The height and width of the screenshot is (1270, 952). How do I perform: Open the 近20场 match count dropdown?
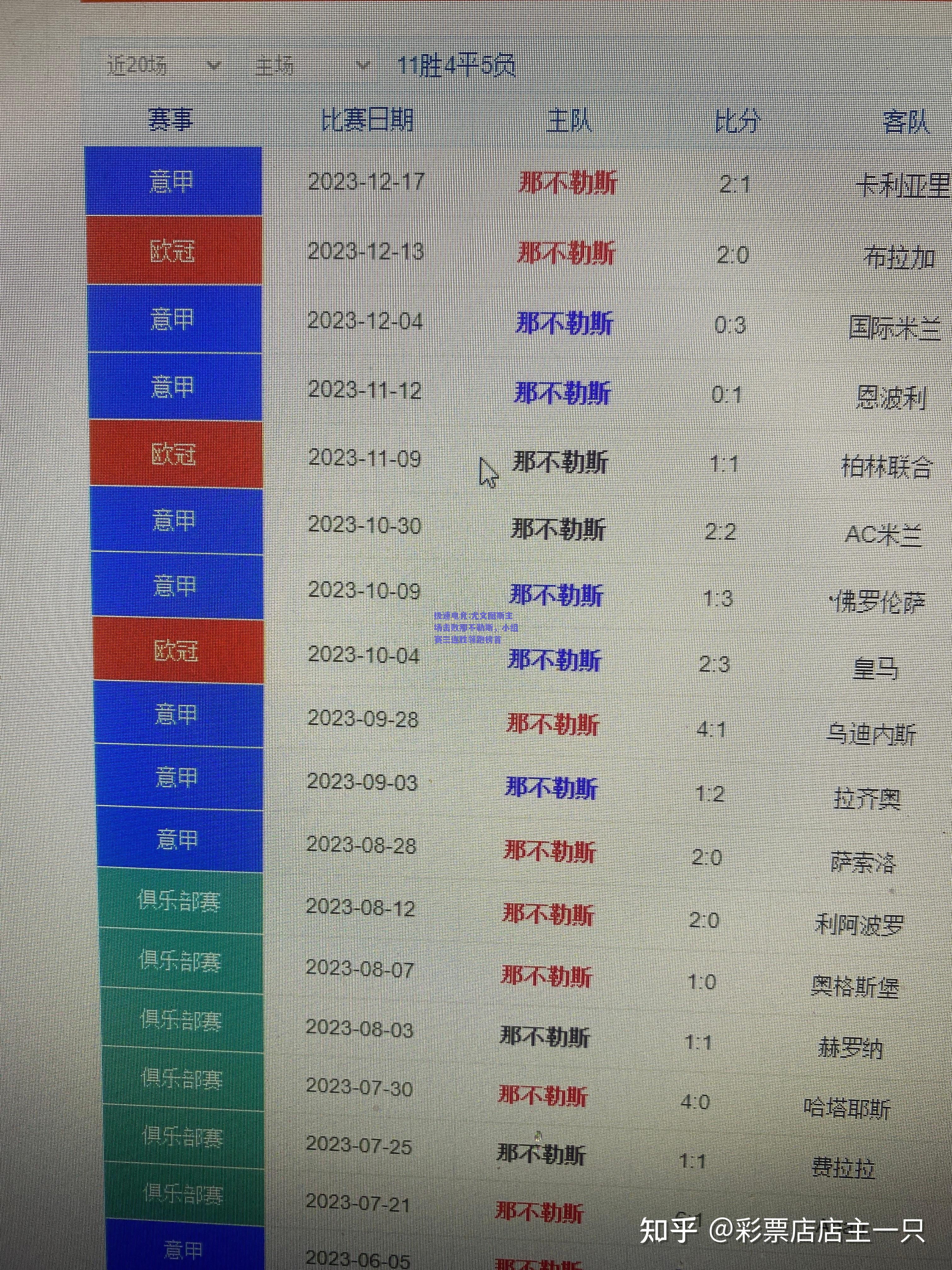163,66
